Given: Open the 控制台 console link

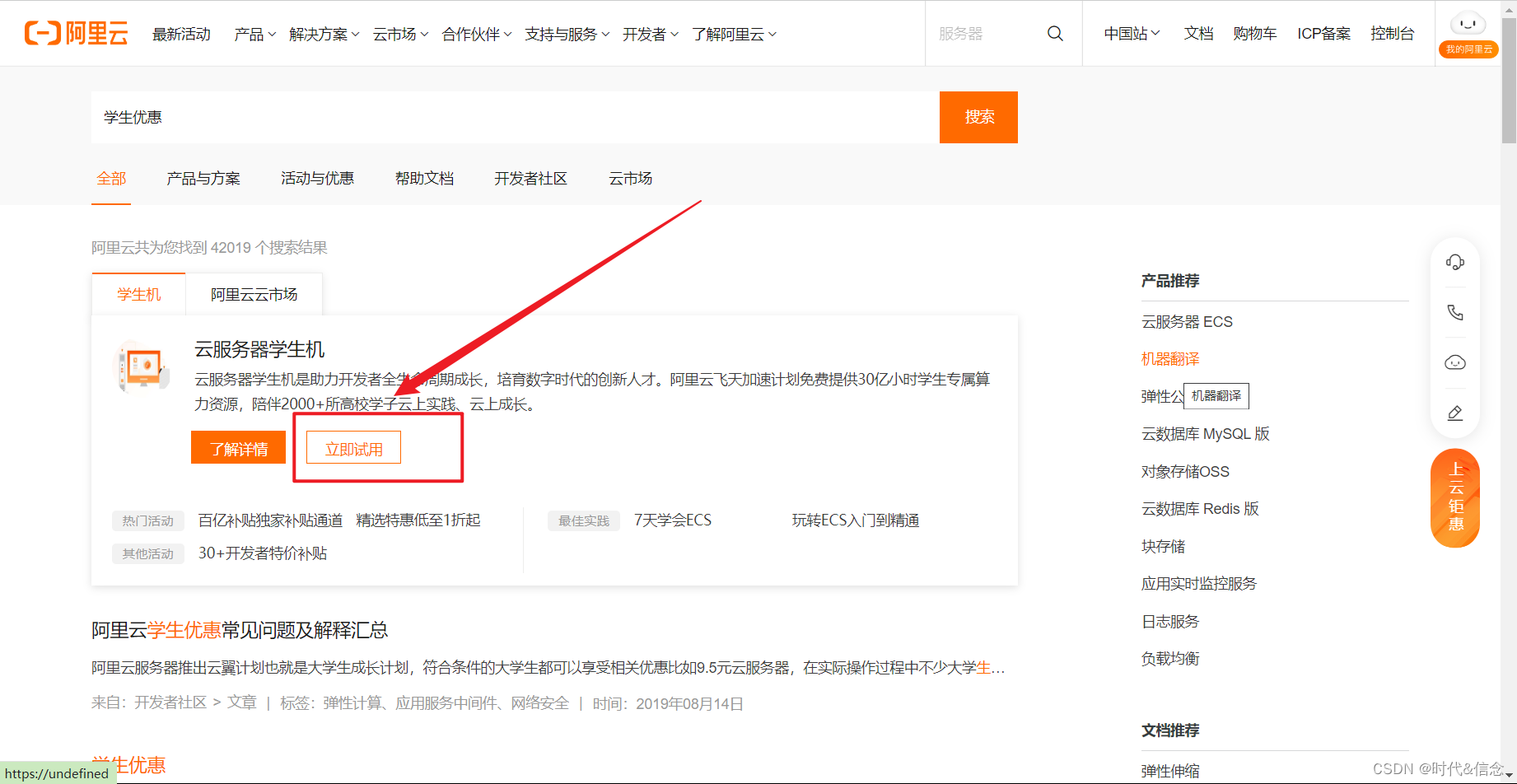Looking at the screenshot, I should (1392, 34).
